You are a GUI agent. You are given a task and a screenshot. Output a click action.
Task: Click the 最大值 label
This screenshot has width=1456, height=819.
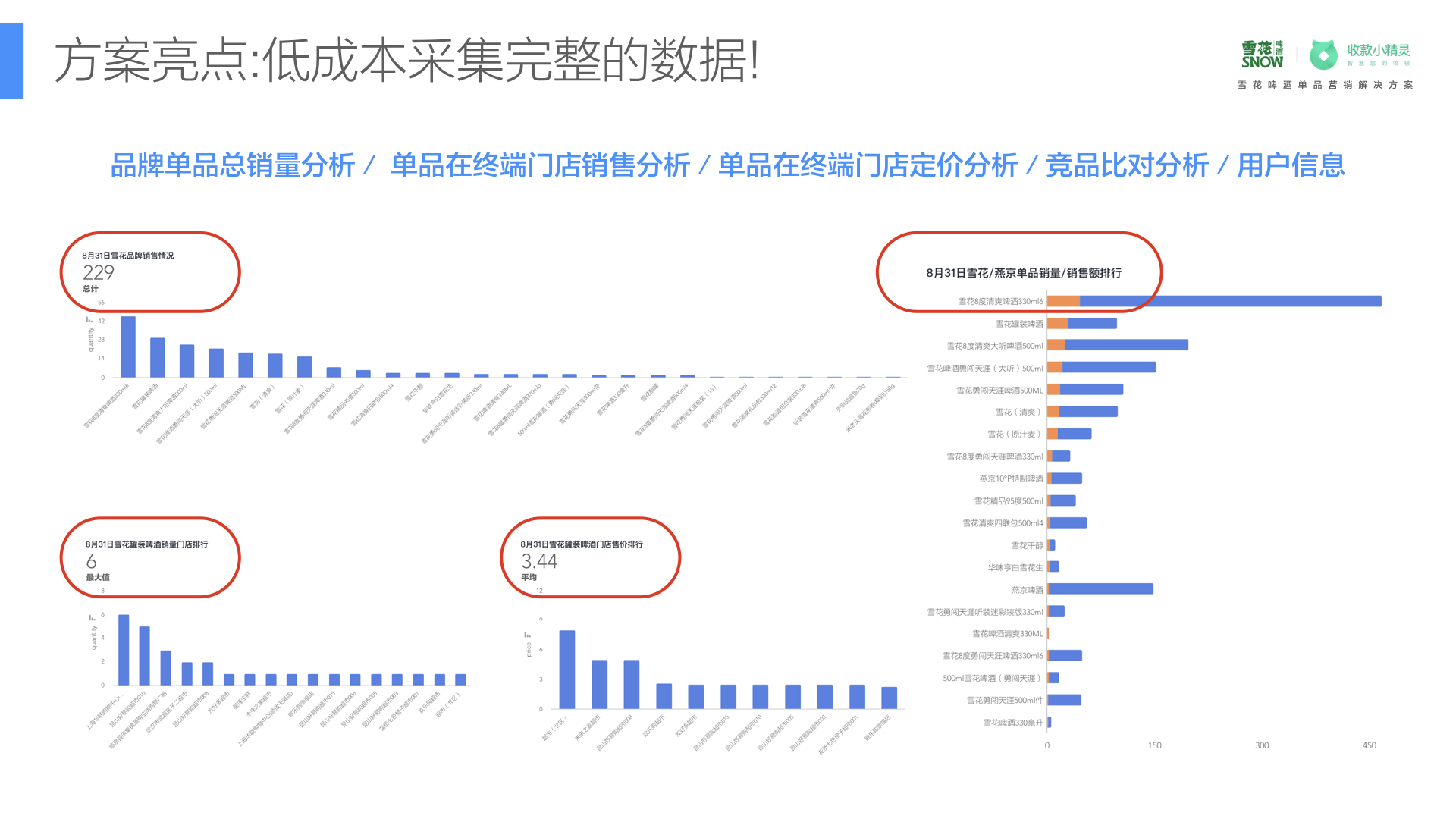pos(97,578)
